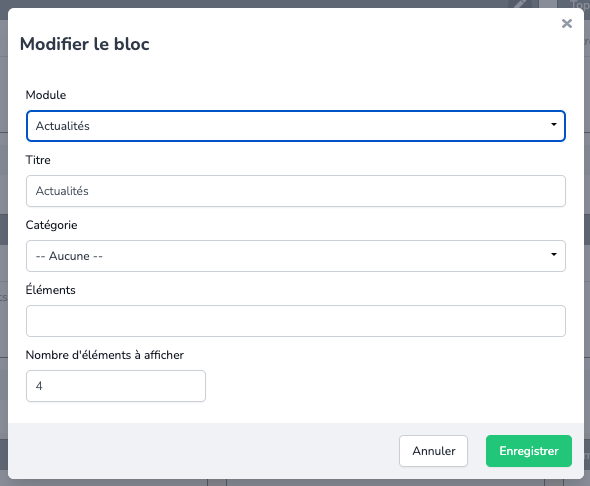Save changes with the Enregistrer button
Screen dimensions: 590x486
529,451
